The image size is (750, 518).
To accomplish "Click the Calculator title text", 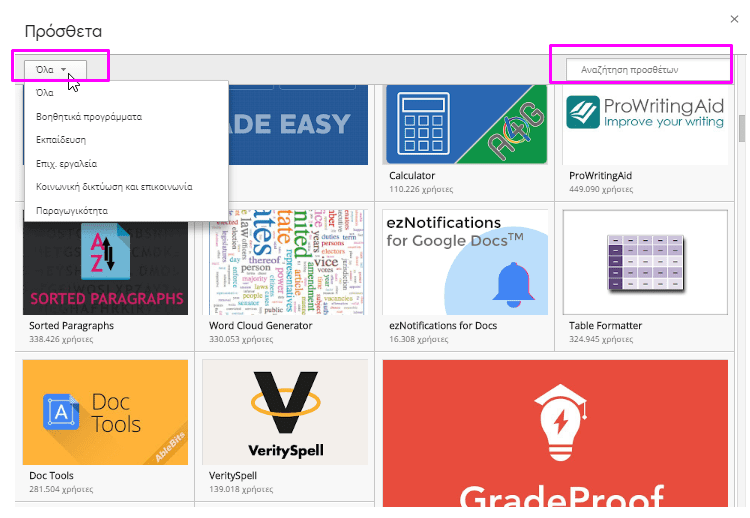I will 412,176.
